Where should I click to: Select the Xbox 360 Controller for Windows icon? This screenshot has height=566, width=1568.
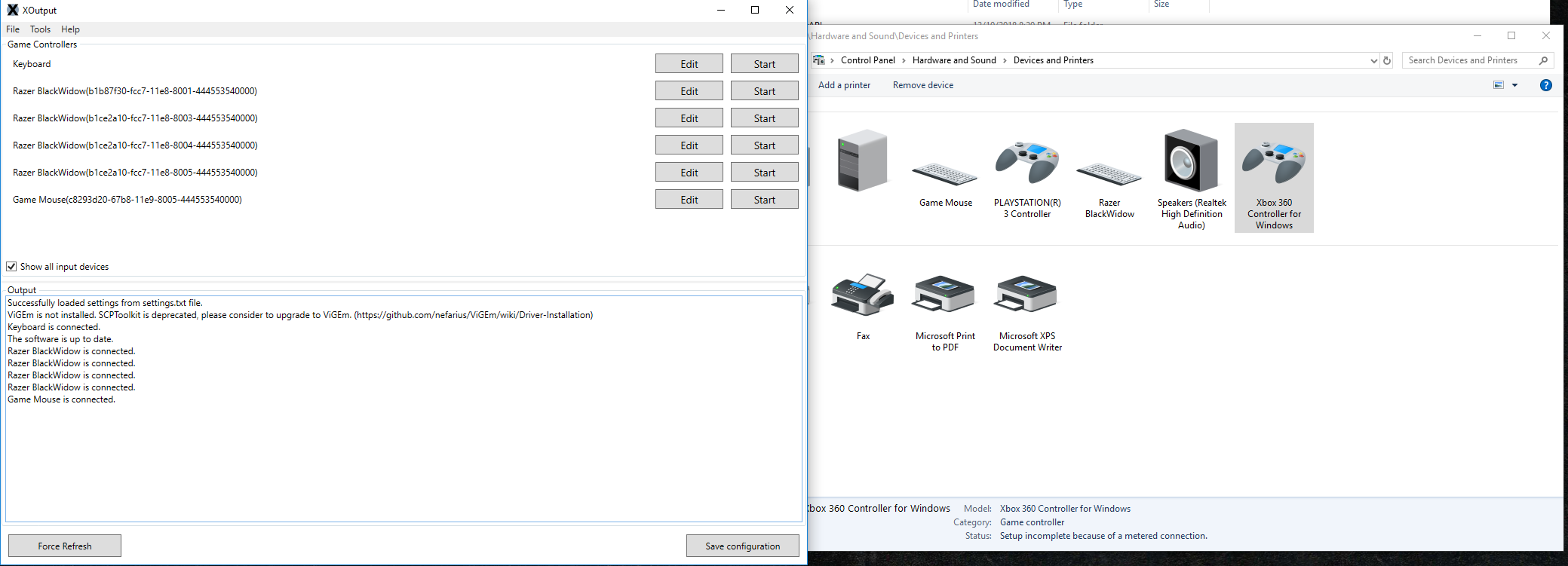point(1274,162)
